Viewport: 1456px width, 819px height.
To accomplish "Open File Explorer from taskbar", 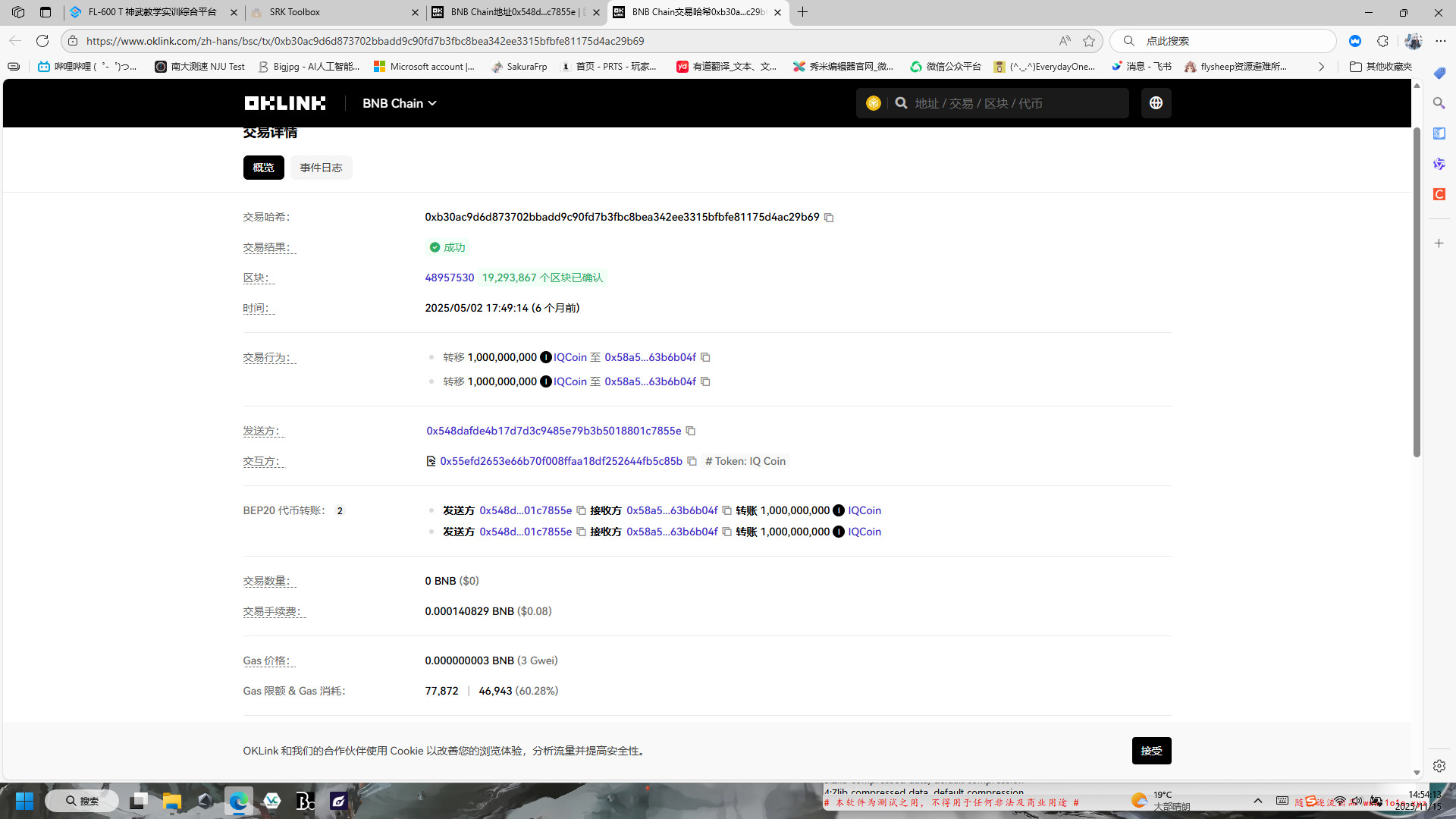I will click(171, 801).
